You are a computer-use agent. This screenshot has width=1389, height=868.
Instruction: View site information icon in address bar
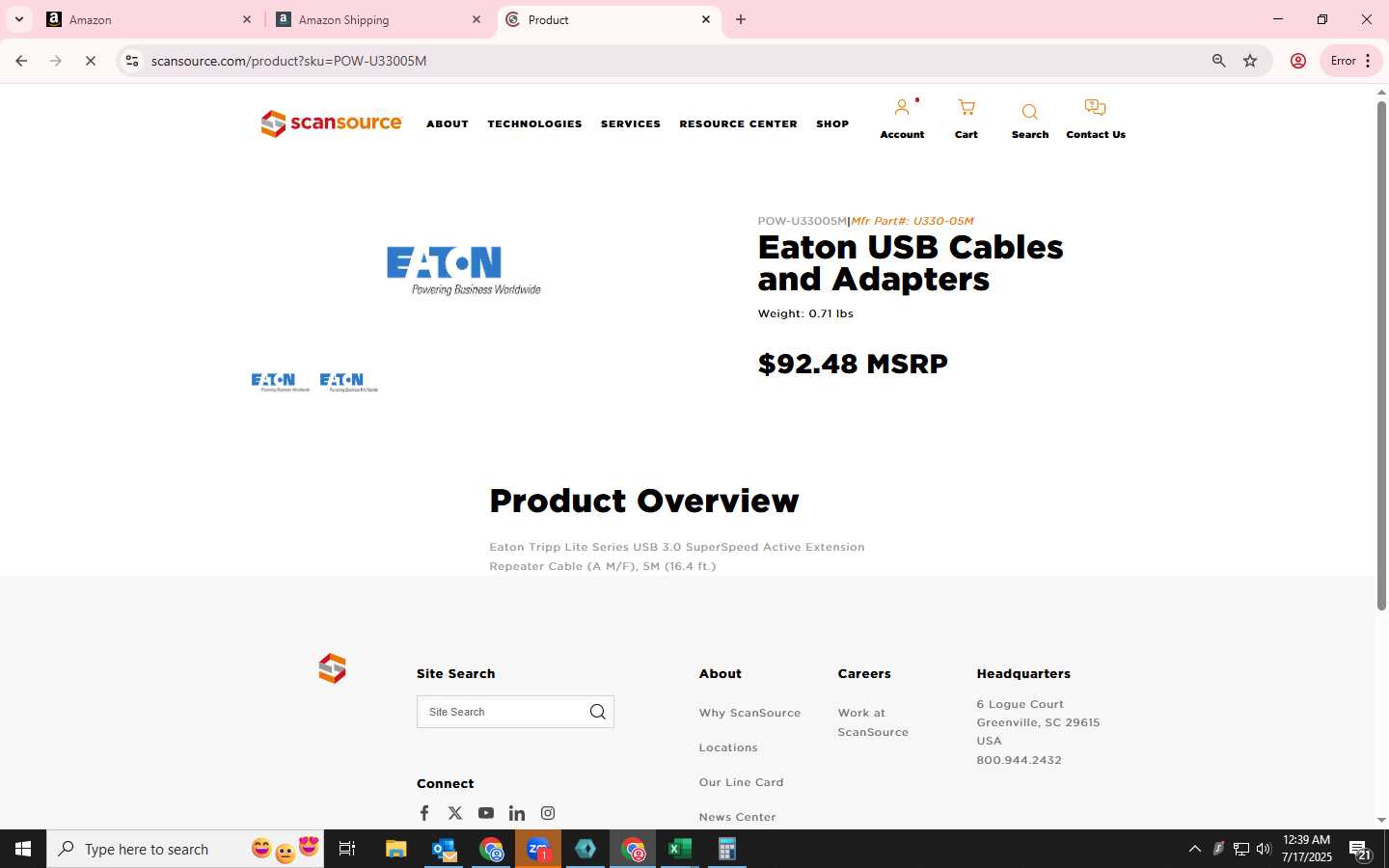132,61
